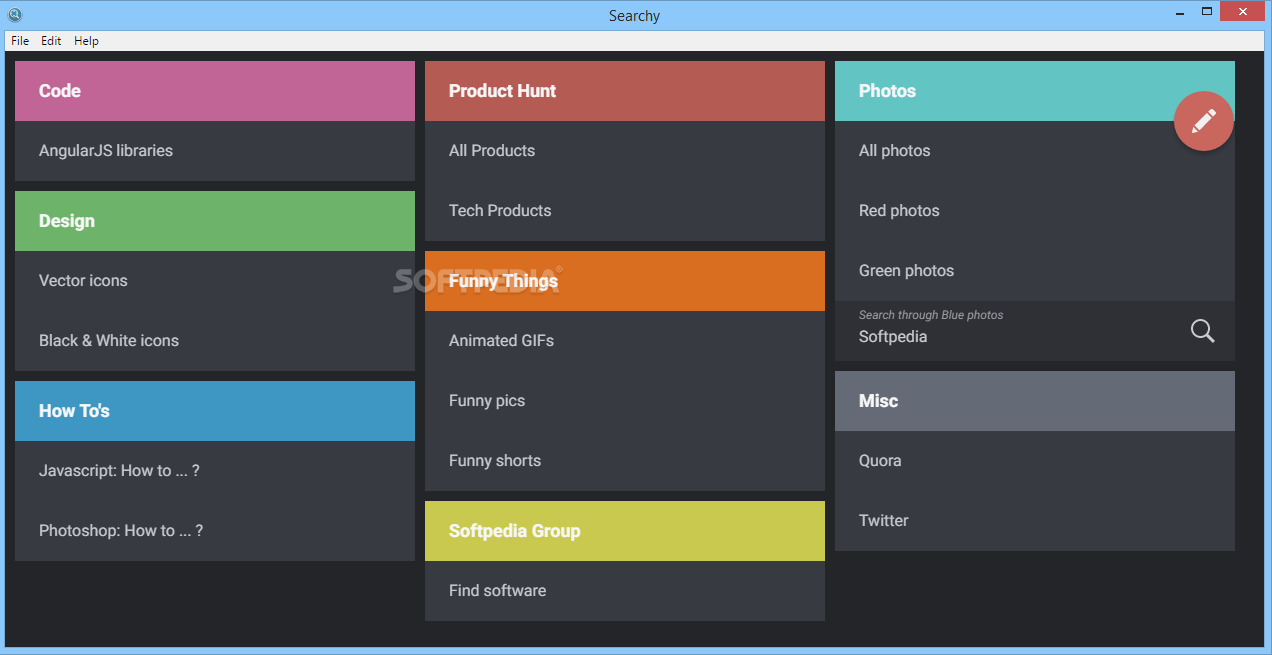The image size is (1272, 655).
Task: Open Vector icons search entry
Action: coord(83,281)
